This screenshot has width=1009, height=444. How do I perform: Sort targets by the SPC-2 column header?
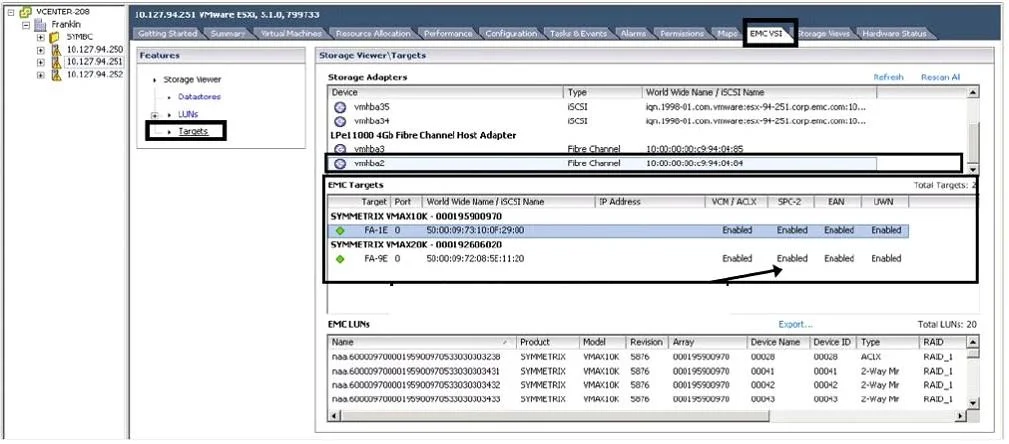tap(791, 201)
